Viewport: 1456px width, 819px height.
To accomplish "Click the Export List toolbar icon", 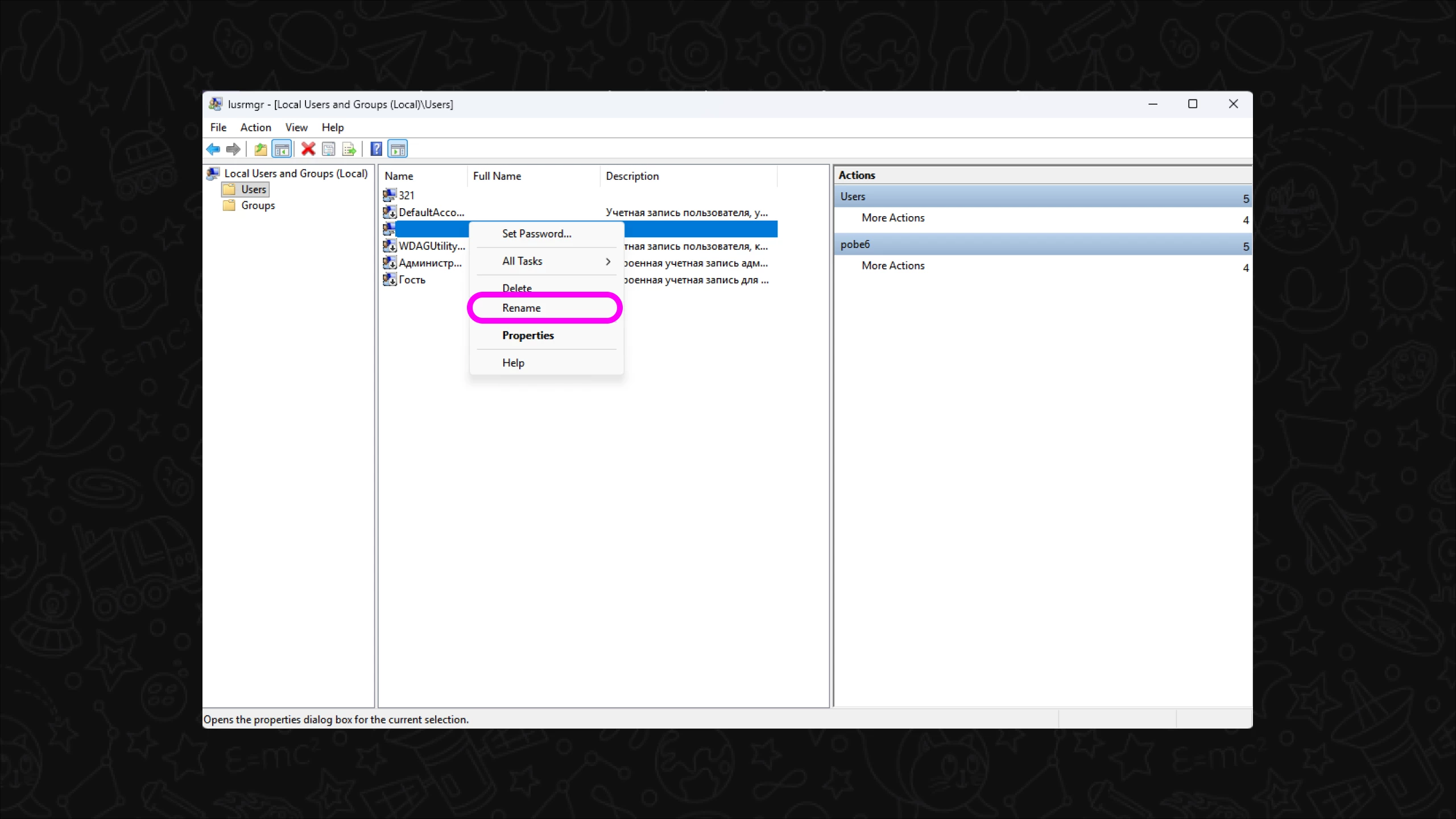I will click(x=349, y=149).
